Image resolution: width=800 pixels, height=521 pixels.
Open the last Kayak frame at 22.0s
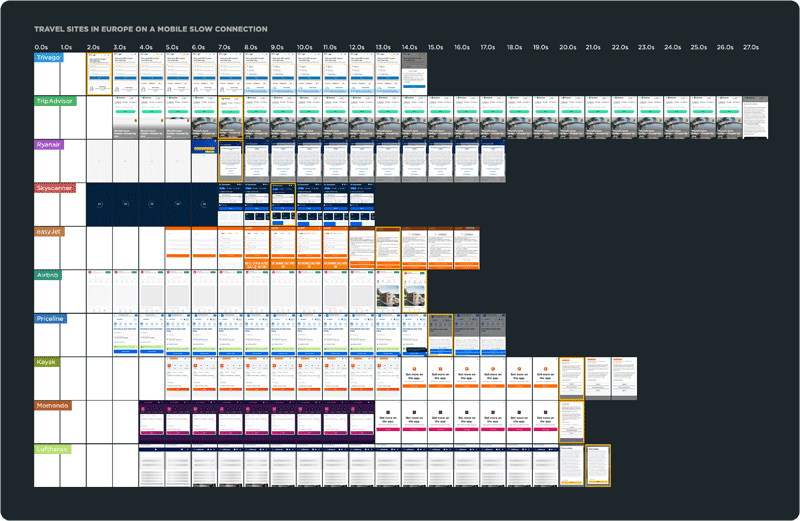(624, 379)
